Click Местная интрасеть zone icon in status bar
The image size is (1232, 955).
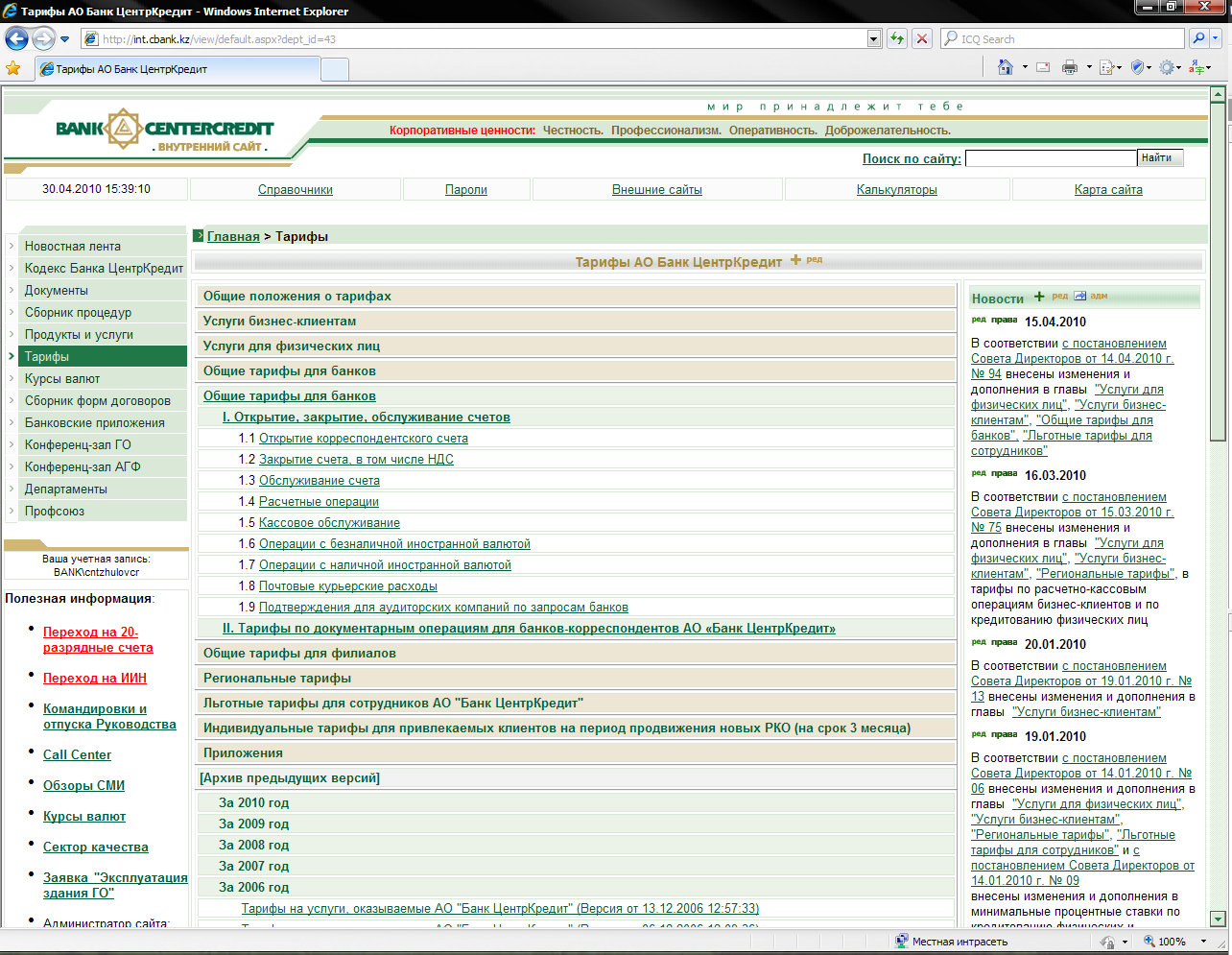902,942
